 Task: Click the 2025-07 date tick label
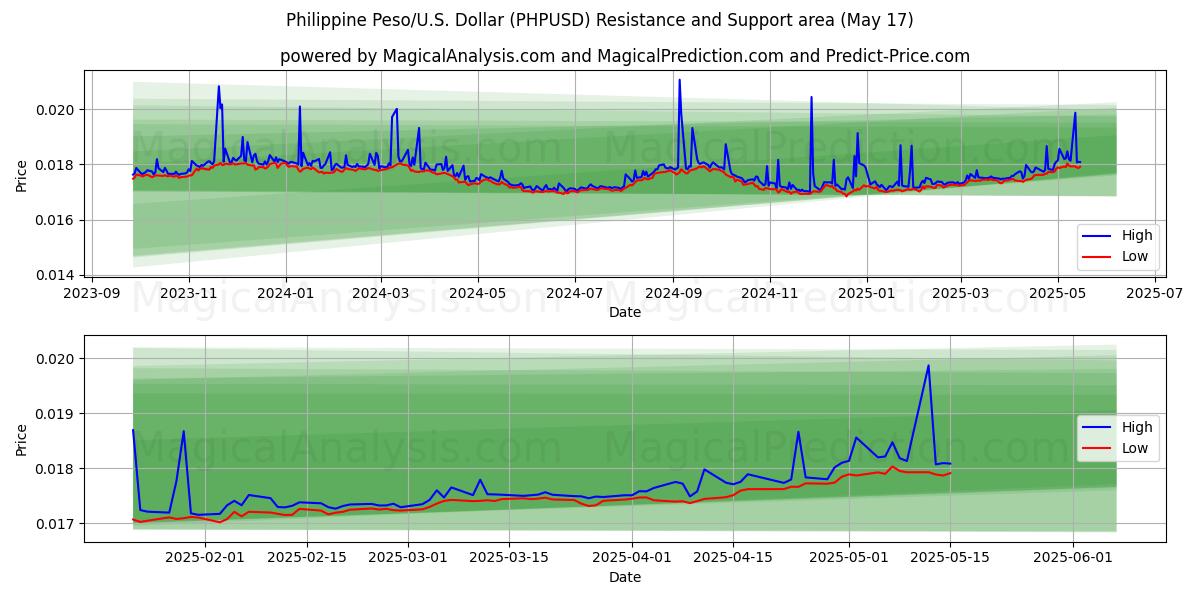pyautogui.click(x=1154, y=294)
